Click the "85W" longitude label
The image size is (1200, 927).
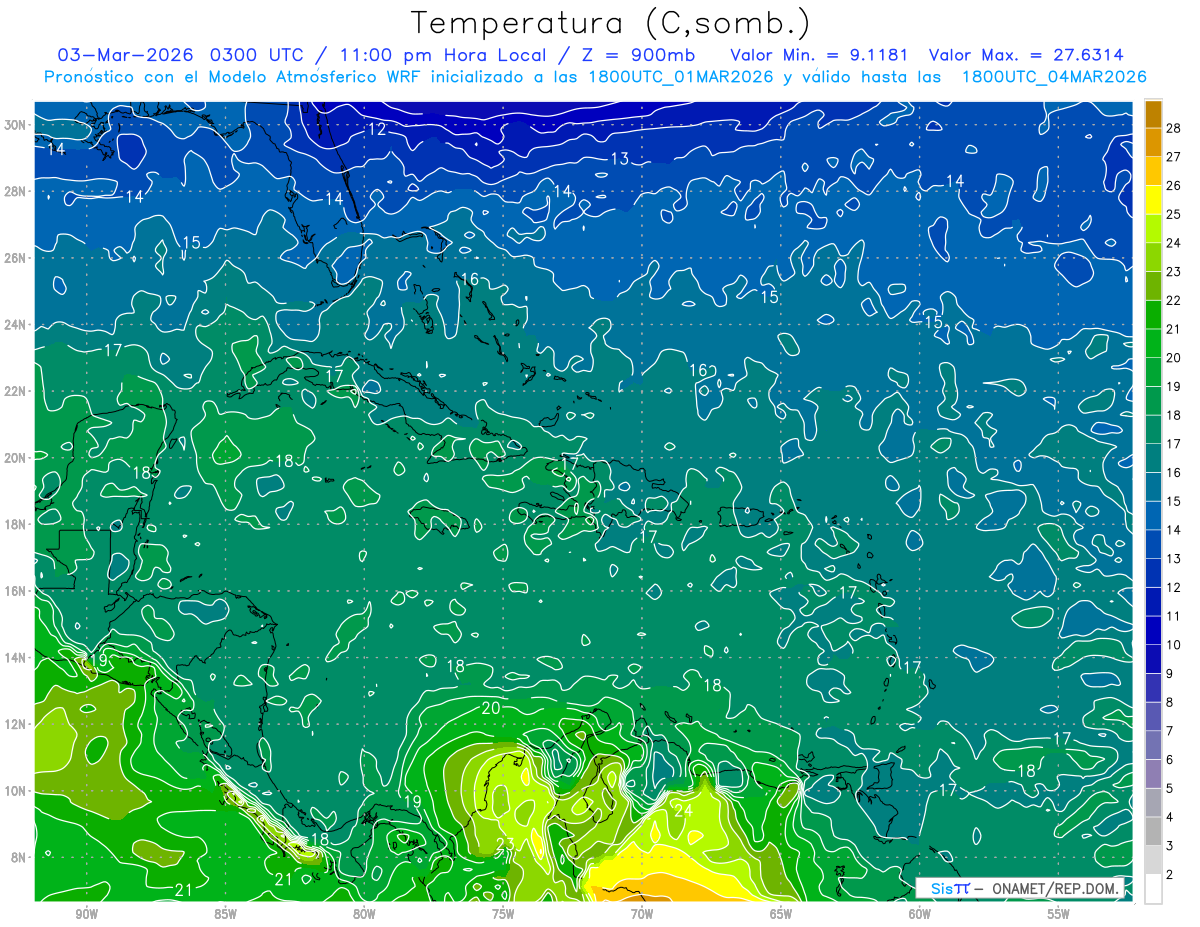[x=225, y=914]
